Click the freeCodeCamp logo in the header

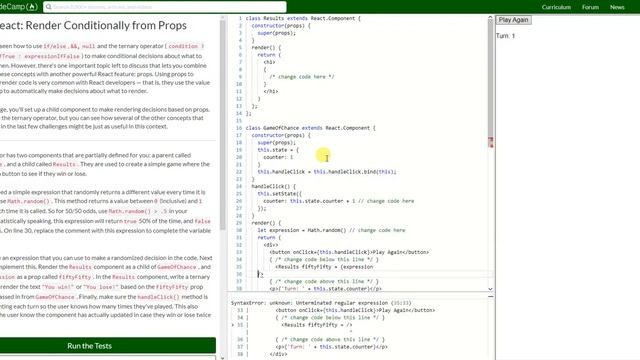18,7
